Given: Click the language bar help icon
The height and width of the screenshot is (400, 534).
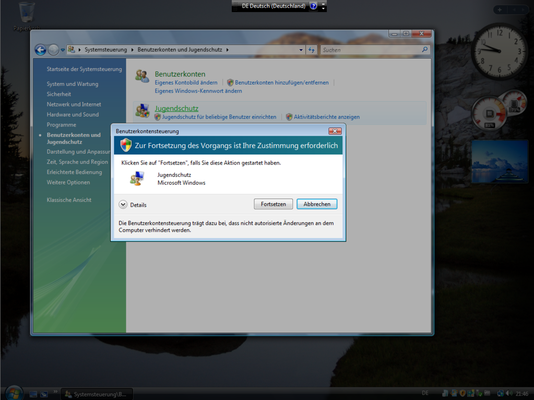Looking at the screenshot, I should tap(314, 6).
